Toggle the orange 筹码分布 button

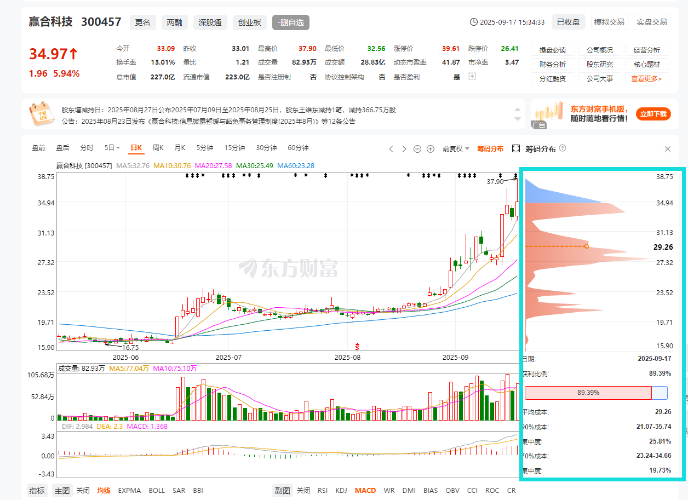[x=491, y=149]
